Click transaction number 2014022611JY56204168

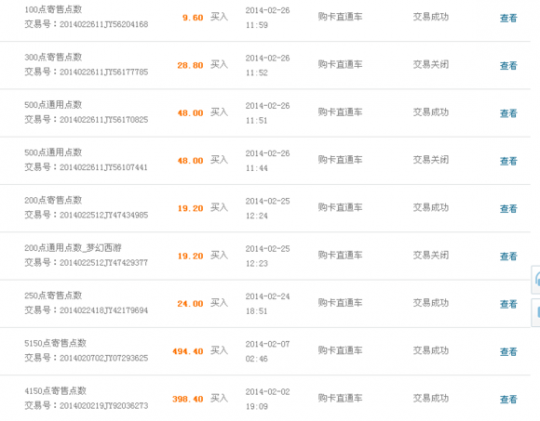104,24
